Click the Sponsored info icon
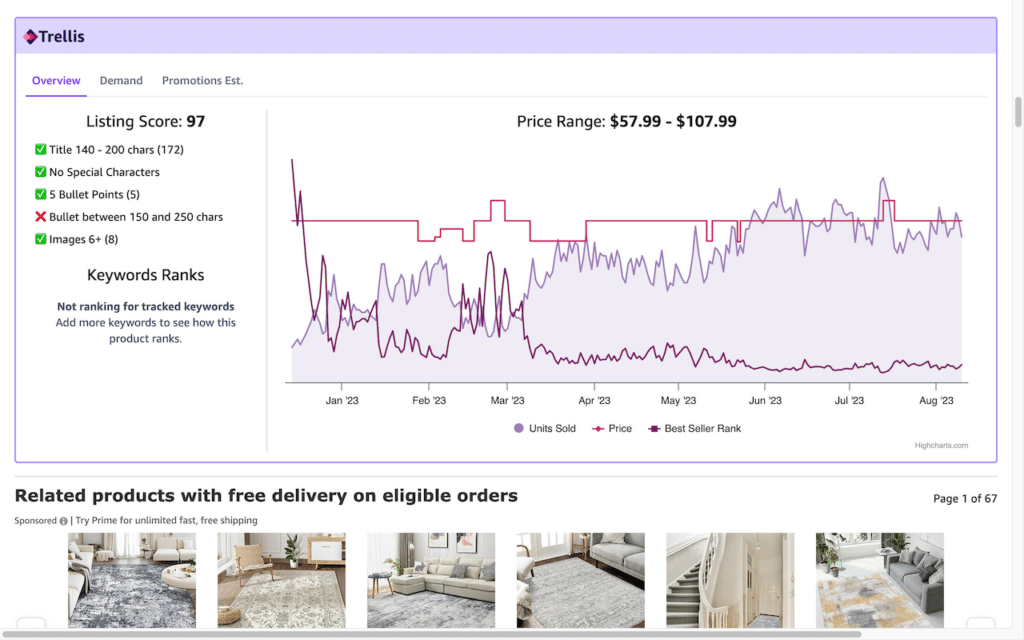The height and width of the screenshot is (640, 1024). coord(63,521)
